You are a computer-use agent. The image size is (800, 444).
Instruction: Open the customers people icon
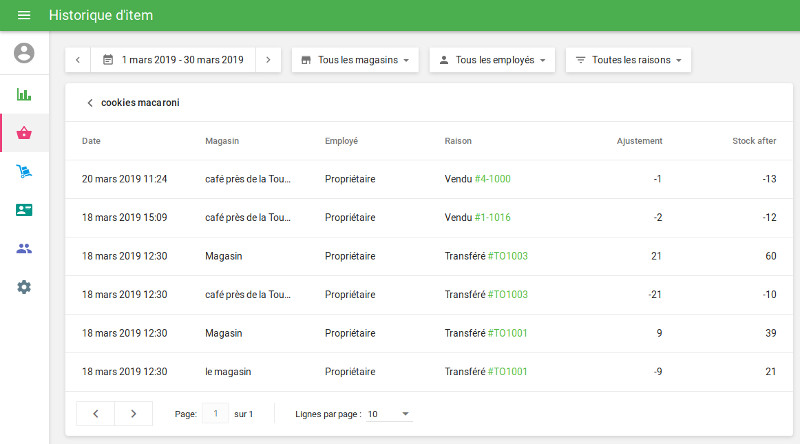[x=24, y=248]
